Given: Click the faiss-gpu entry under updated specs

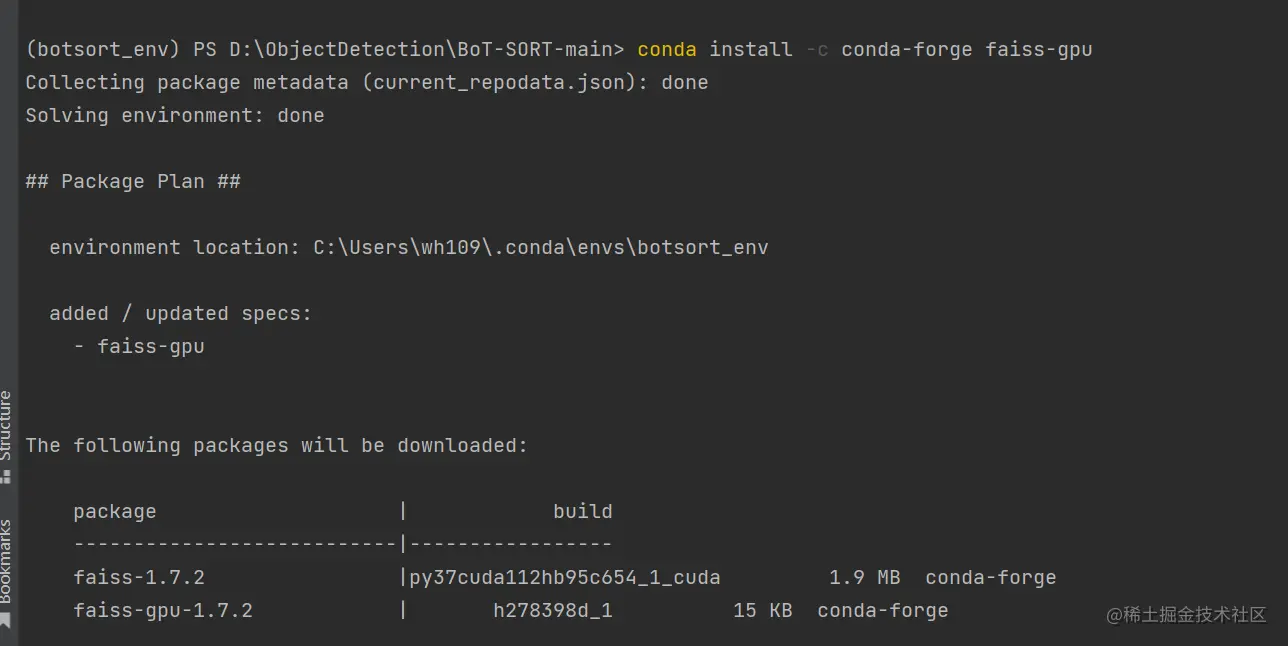Looking at the screenshot, I should [151, 346].
